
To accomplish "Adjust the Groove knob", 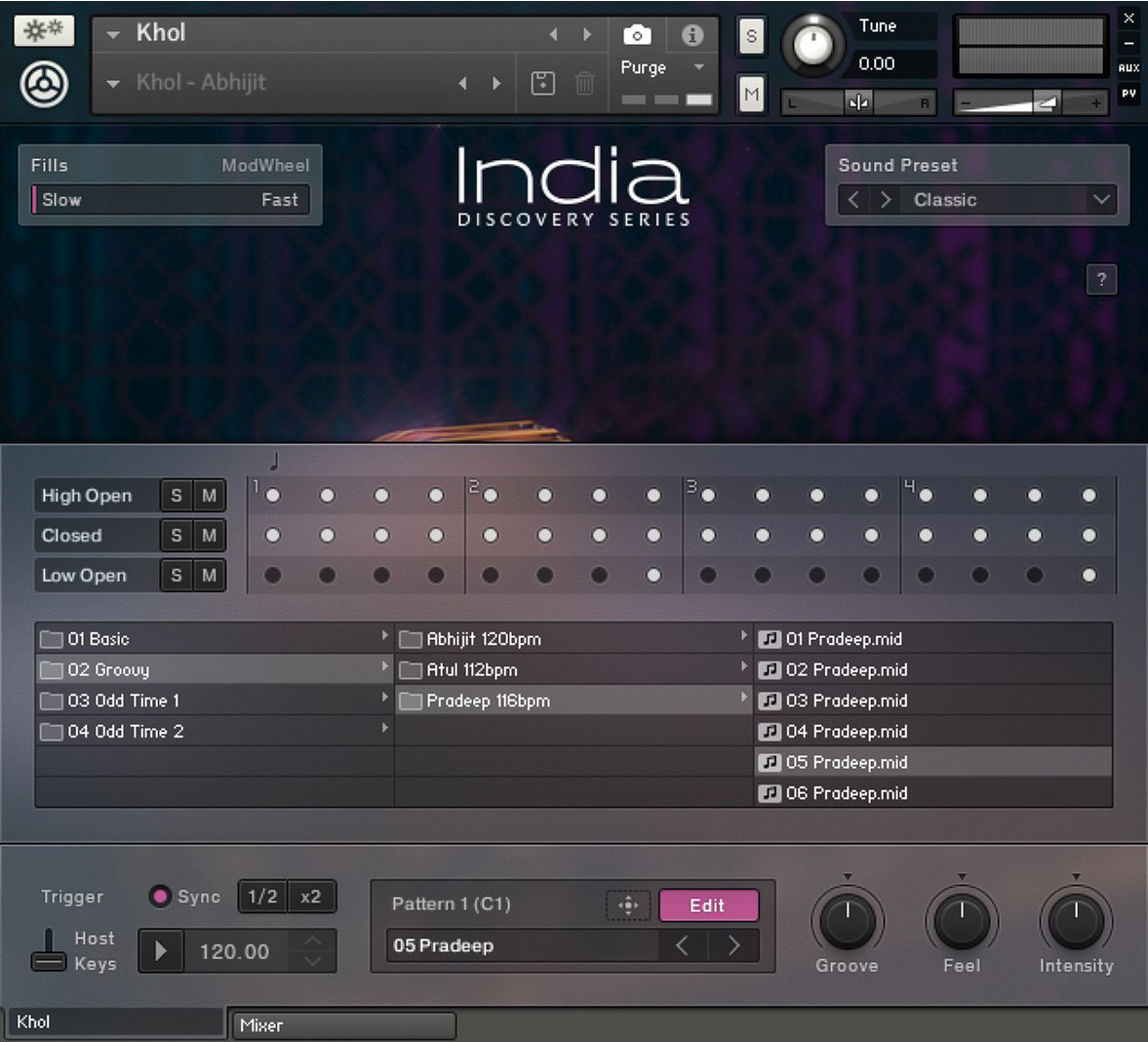I will click(x=848, y=920).
